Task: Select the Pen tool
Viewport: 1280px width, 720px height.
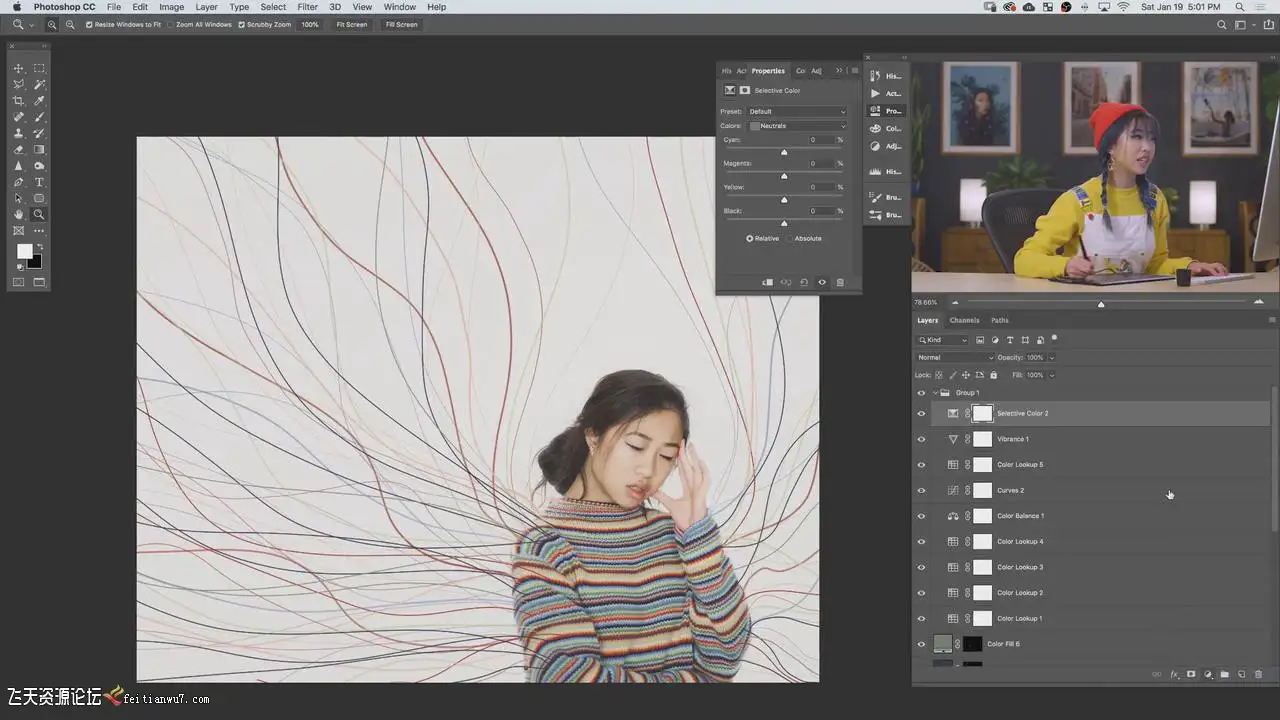Action: 18,182
